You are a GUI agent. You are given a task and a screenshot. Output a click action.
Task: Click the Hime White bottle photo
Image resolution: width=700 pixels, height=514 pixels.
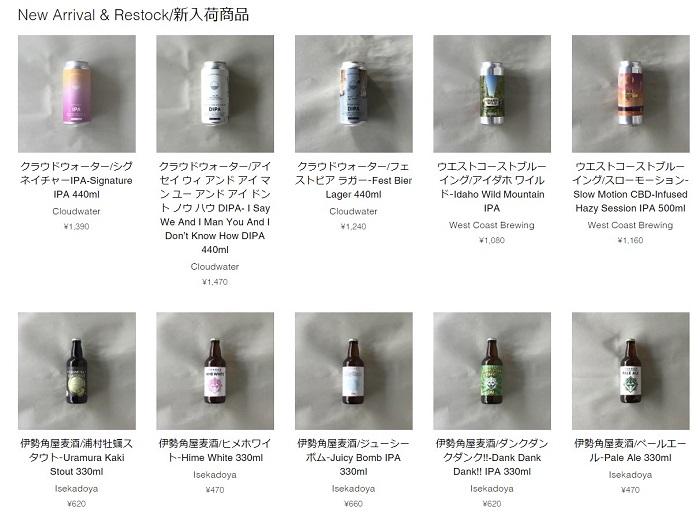215,371
